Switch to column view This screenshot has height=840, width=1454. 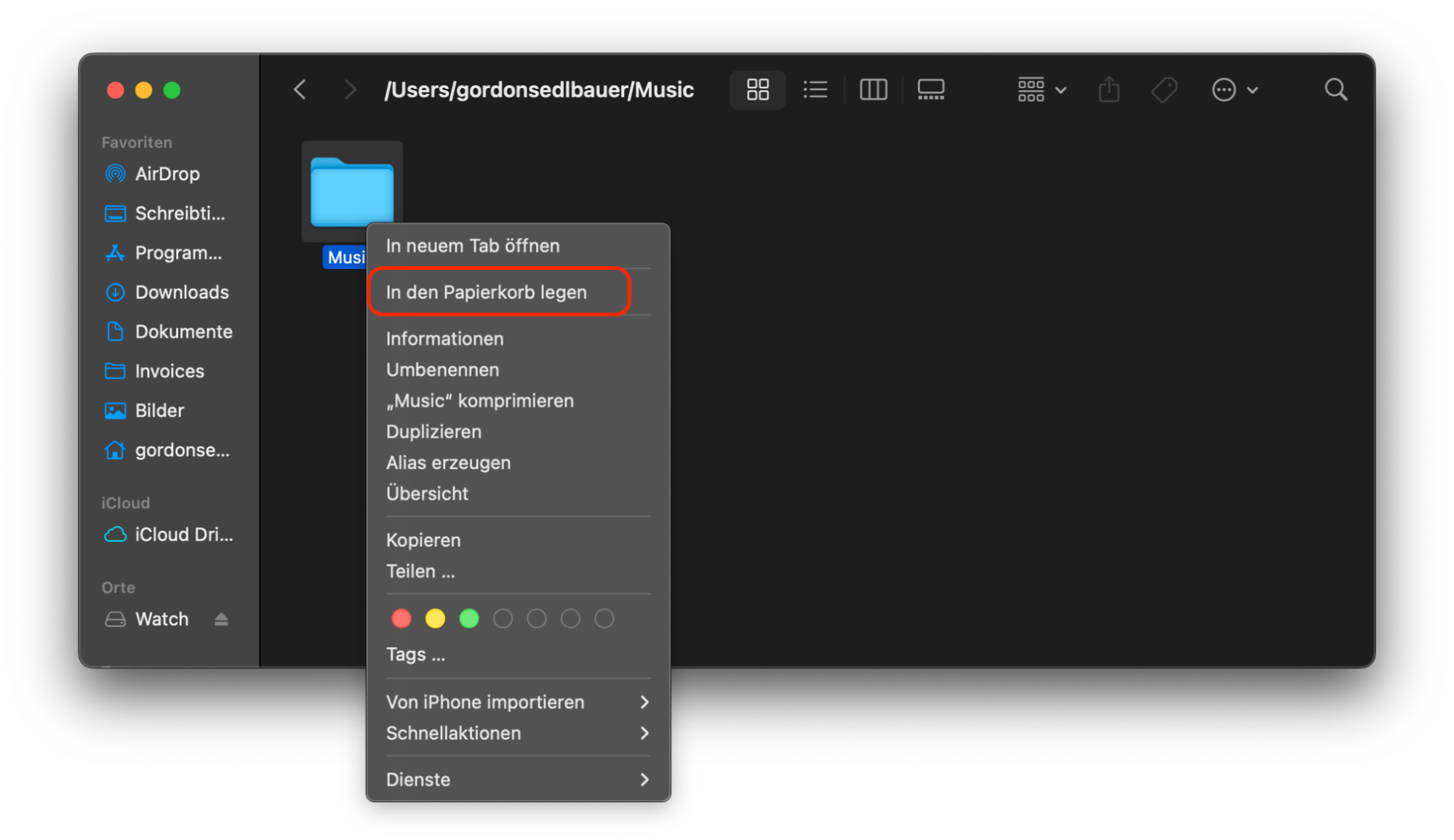(873, 89)
